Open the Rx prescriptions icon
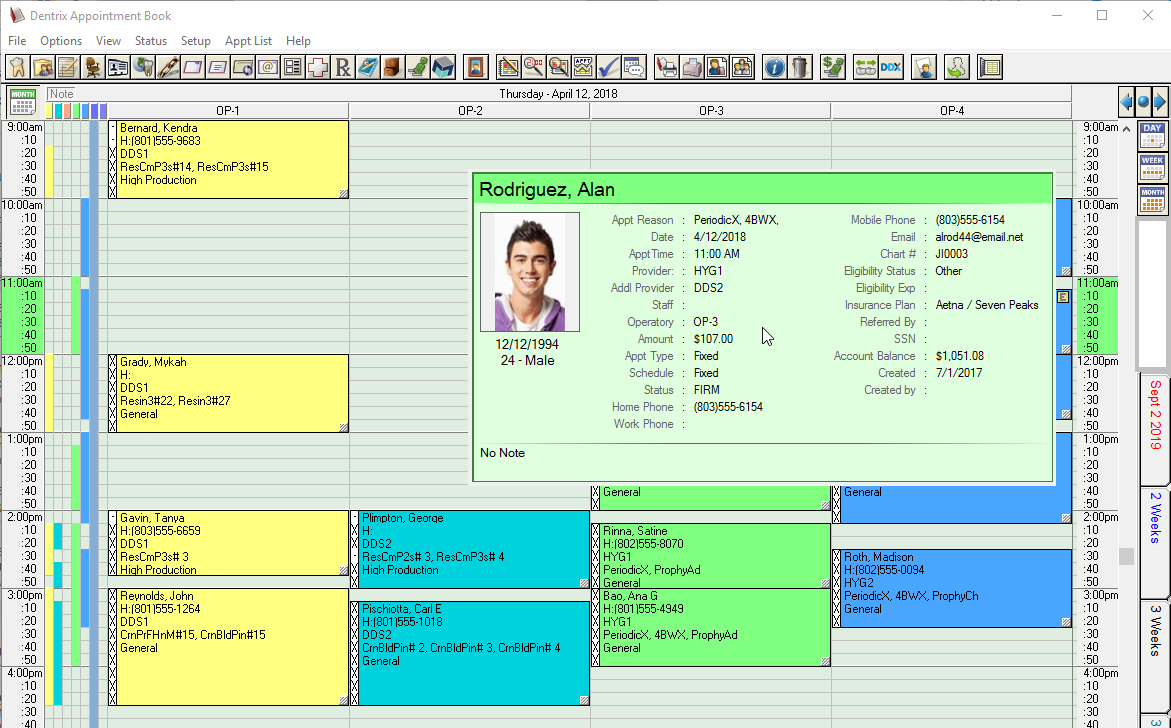The width and height of the screenshot is (1171, 728). [x=343, y=67]
